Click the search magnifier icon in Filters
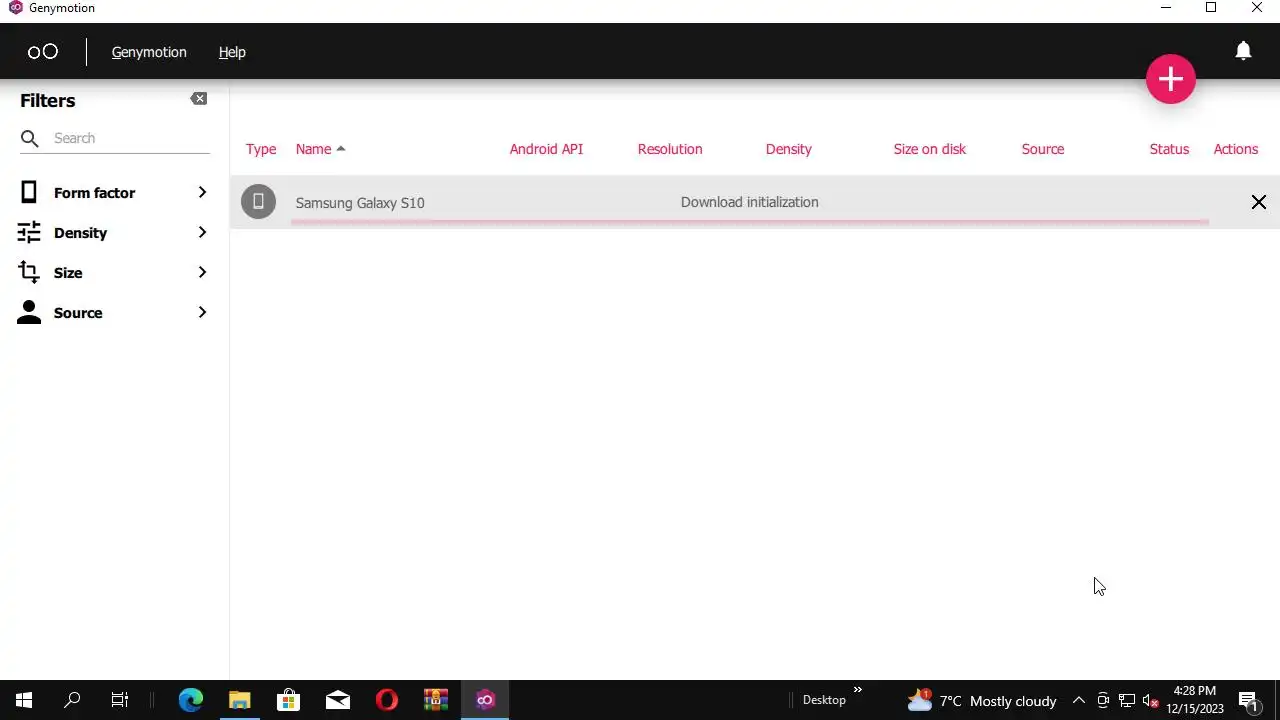1280x720 pixels. pos(30,138)
